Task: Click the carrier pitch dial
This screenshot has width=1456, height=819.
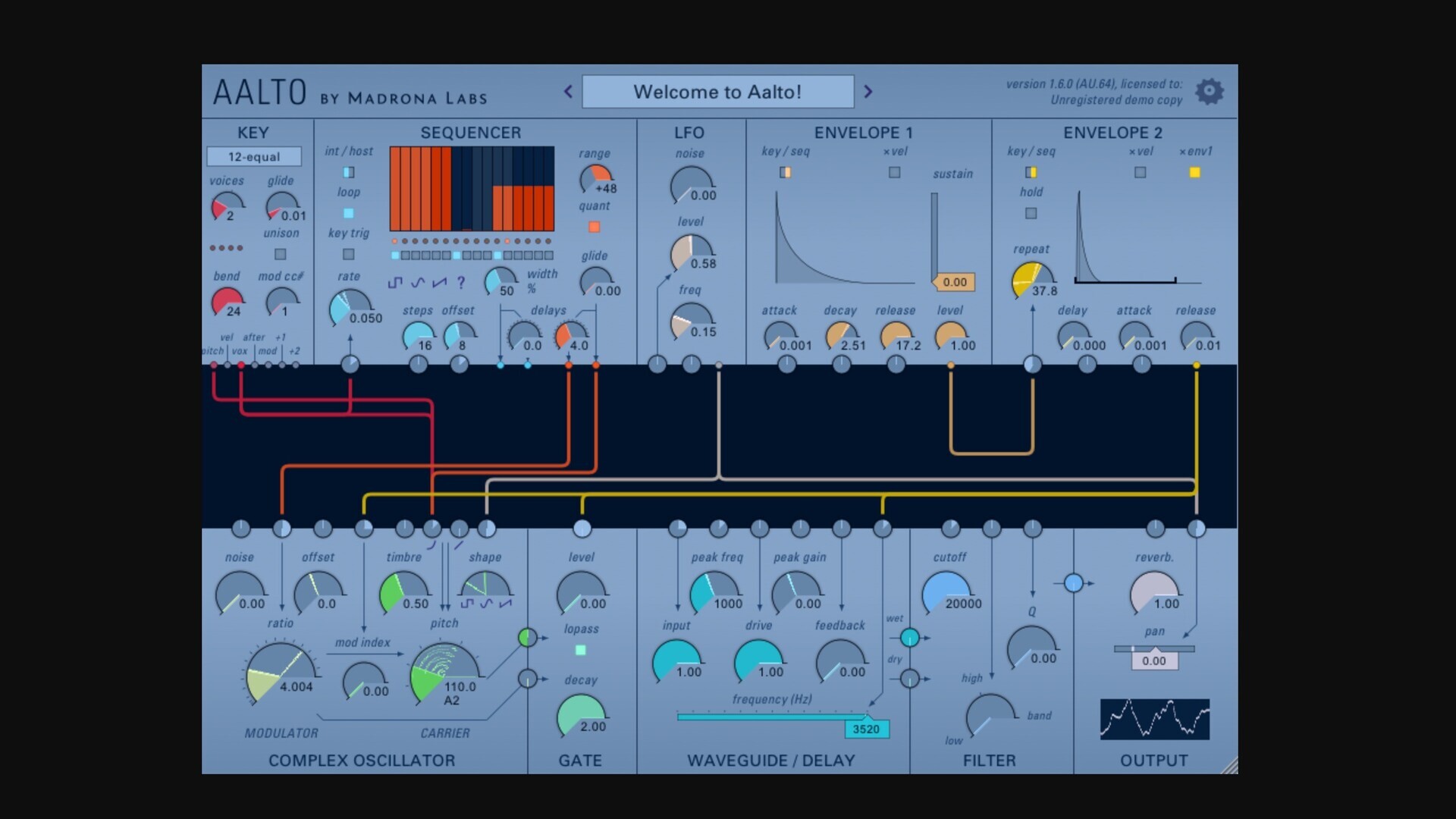Action: click(444, 675)
